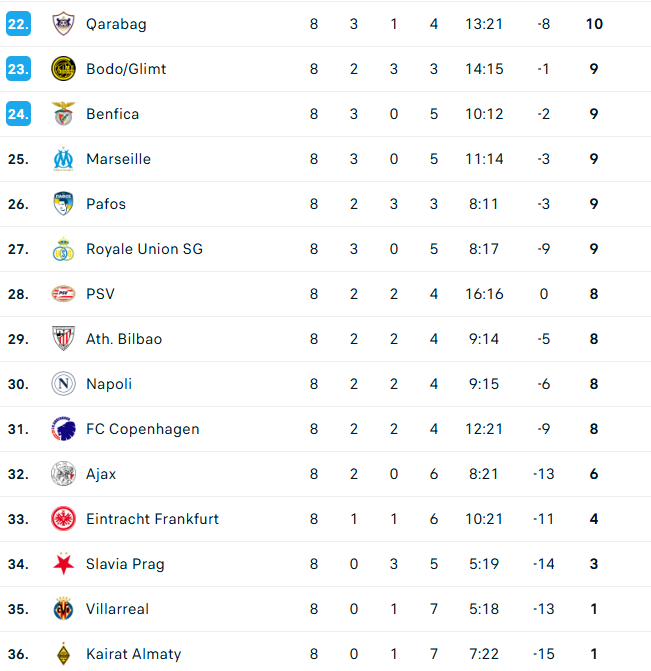Click the PSV club logo
The image size is (651, 671).
63,294
